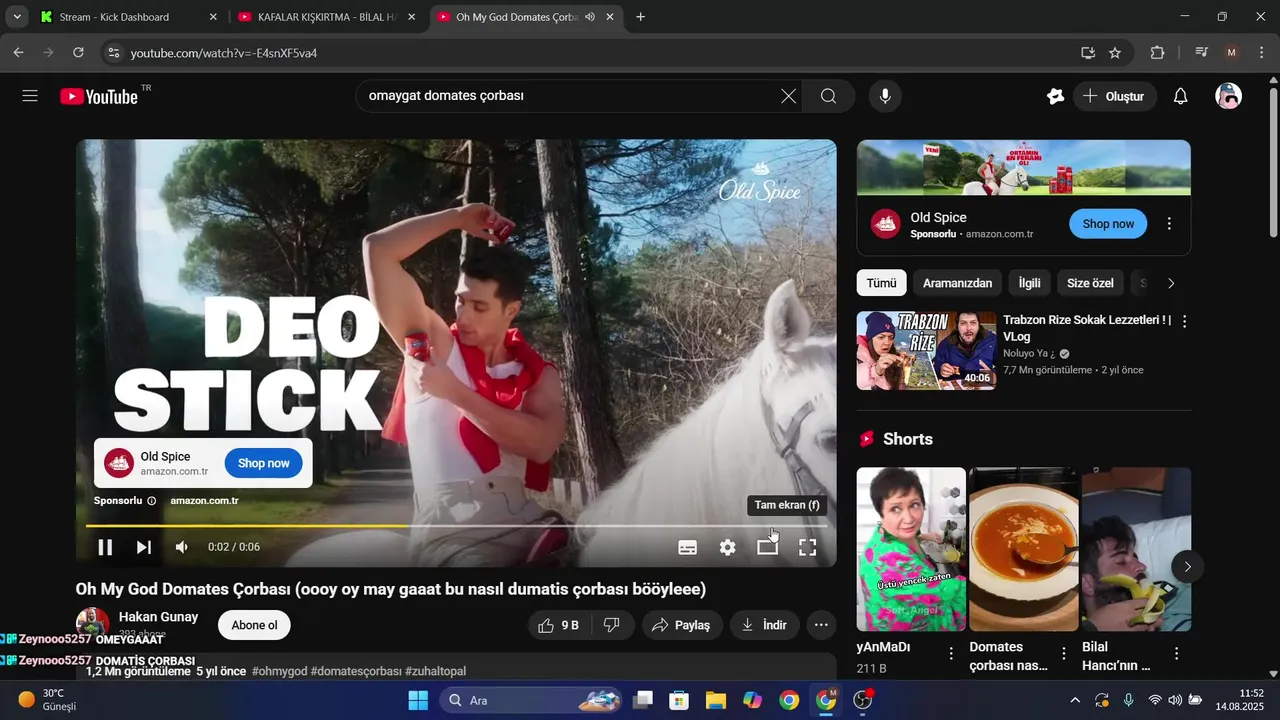Open the Sponsorlu info icon in the player
Image resolution: width=1280 pixels, height=720 pixels.
[152, 501]
